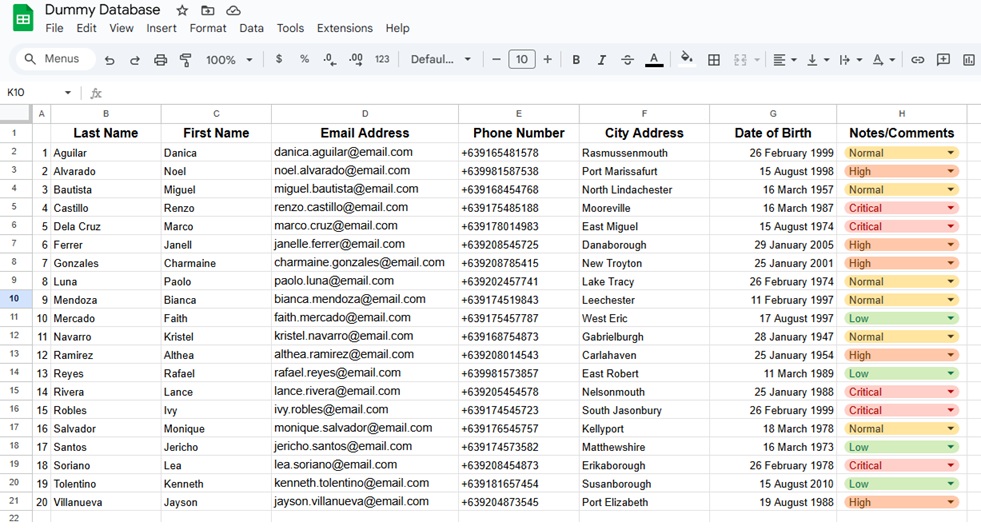Select the last name Tolentino cell

click(106, 484)
